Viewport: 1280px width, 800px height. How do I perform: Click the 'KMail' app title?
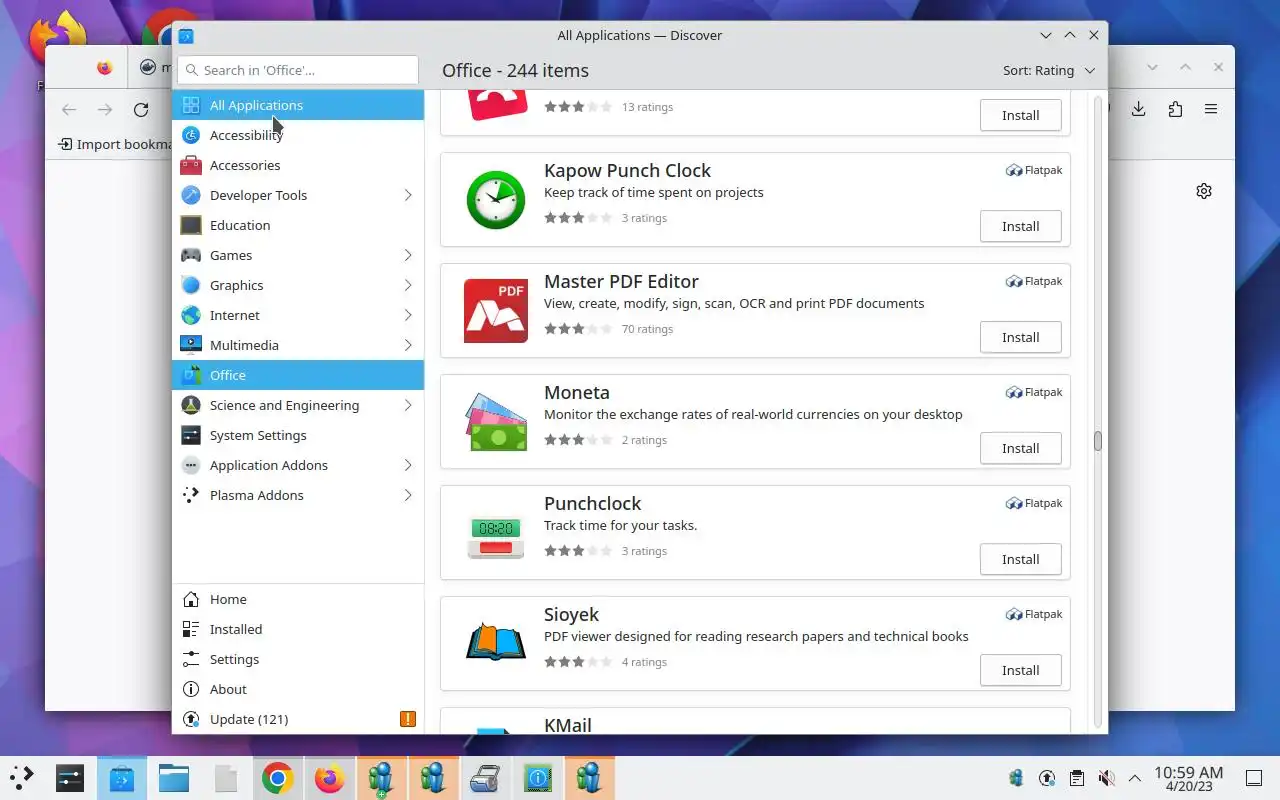click(568, 725)
